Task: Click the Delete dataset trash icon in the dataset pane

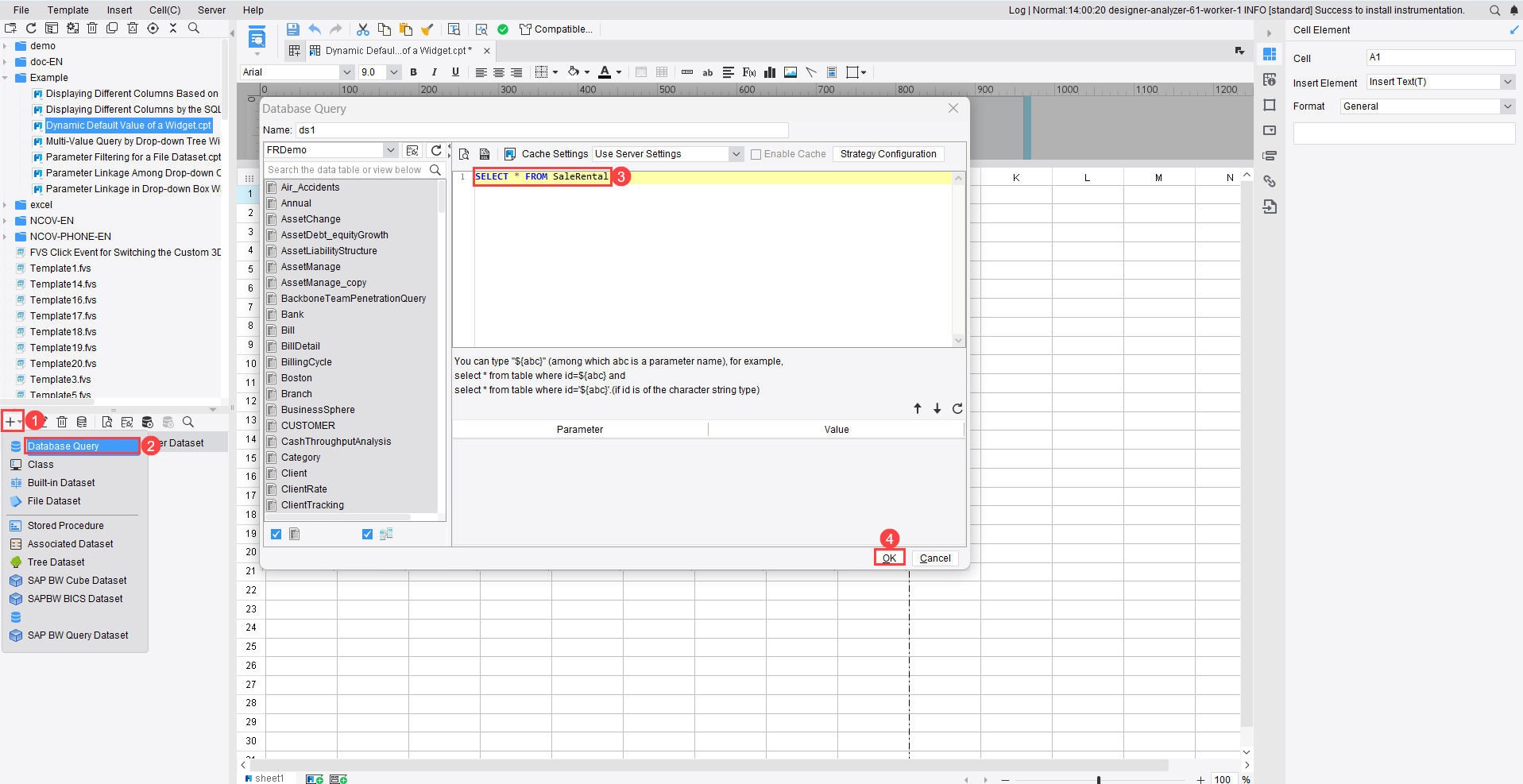Action: 62,422
